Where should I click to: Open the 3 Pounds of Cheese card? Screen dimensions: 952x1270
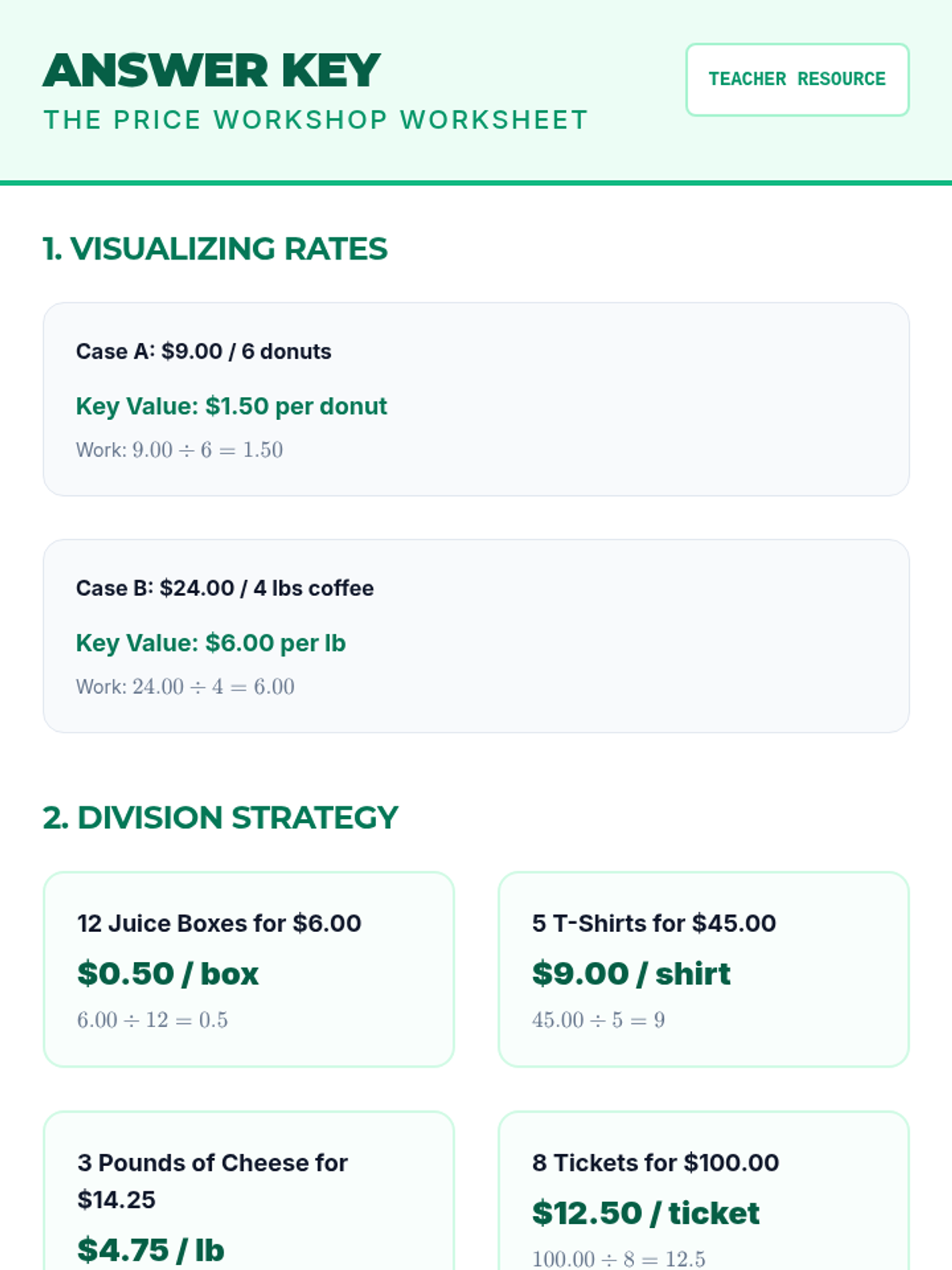coord(249,1191)
